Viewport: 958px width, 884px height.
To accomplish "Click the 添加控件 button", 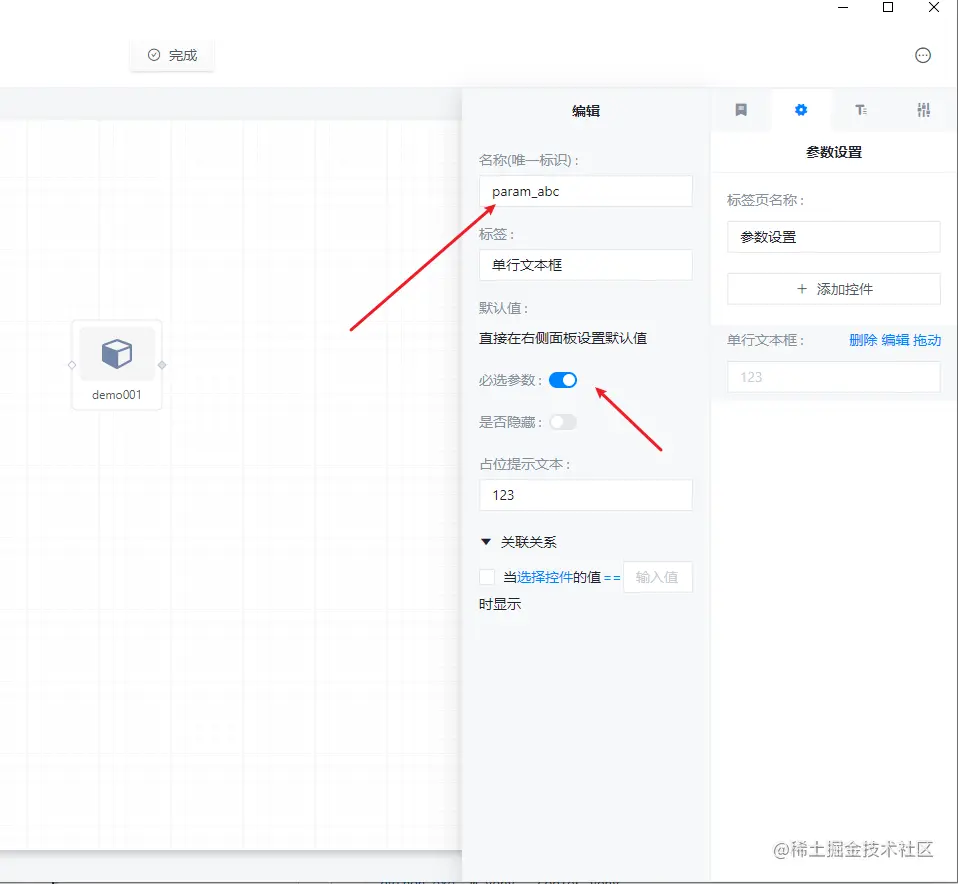I will tap(833, 289).
